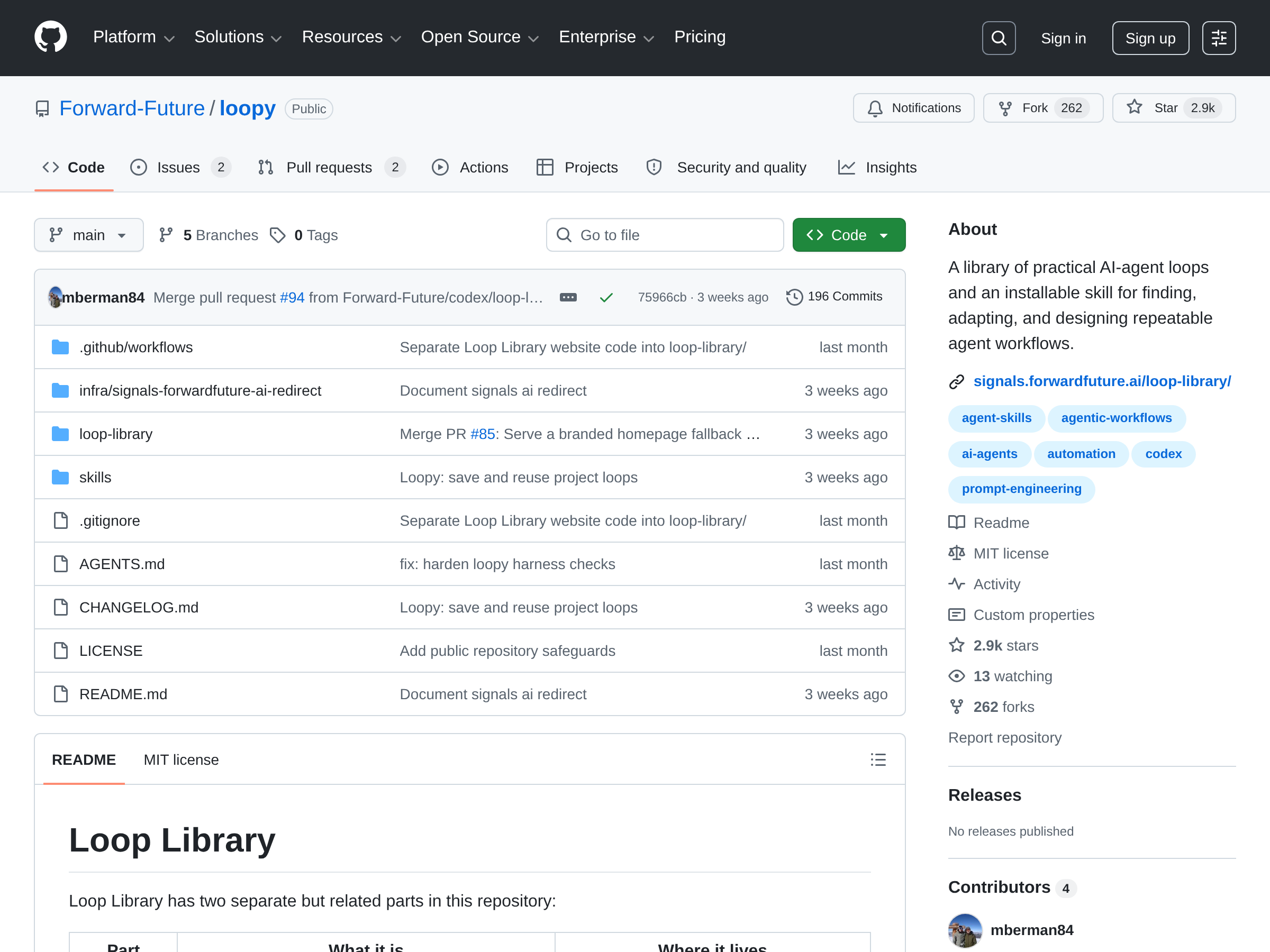Click Report repository

click(x=1004, y=737)
